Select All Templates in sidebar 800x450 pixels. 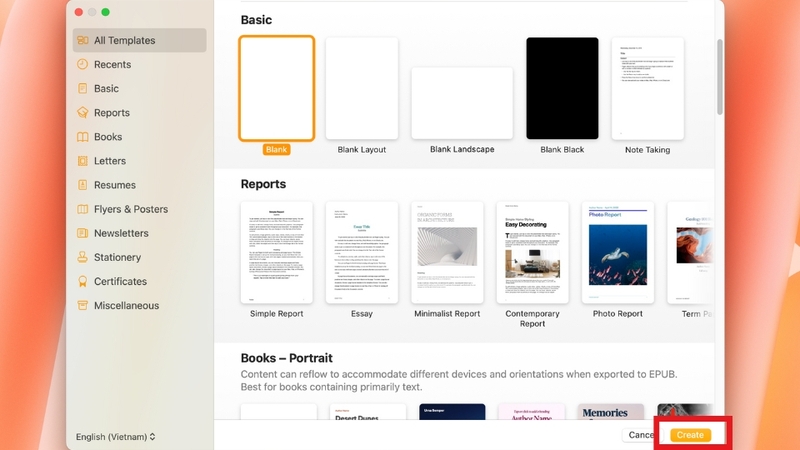(x=139, y=40)
